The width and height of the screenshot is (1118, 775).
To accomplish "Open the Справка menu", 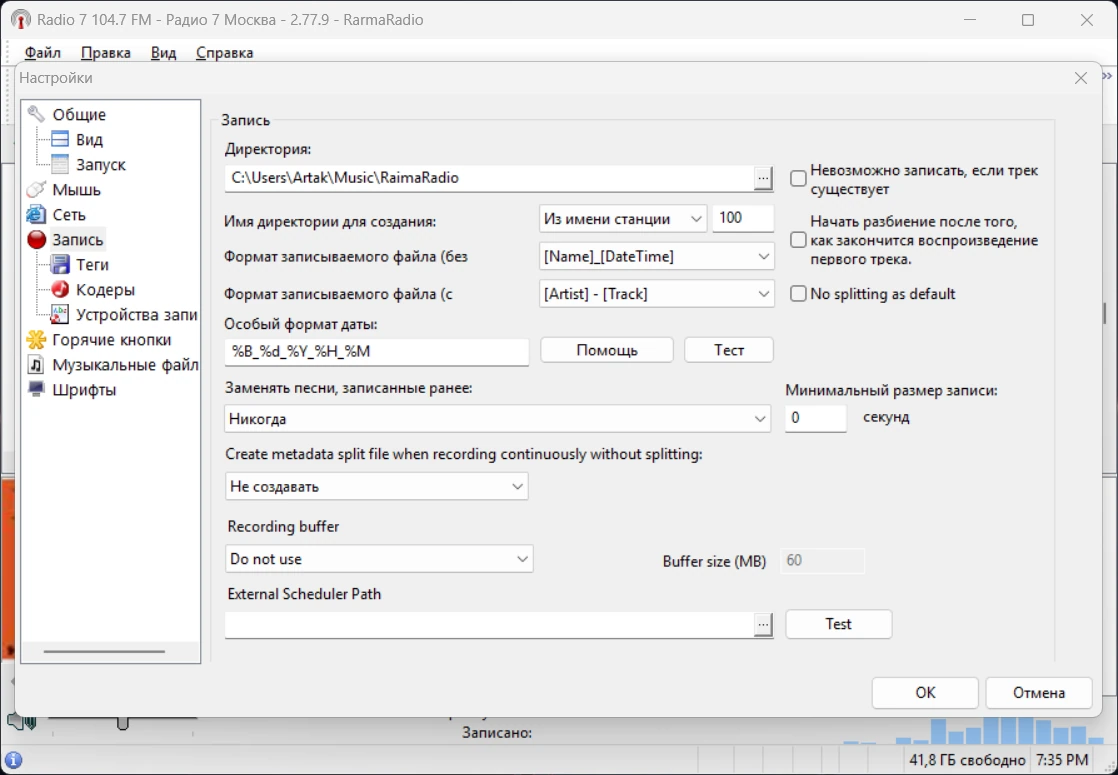I will click(225, 53).
